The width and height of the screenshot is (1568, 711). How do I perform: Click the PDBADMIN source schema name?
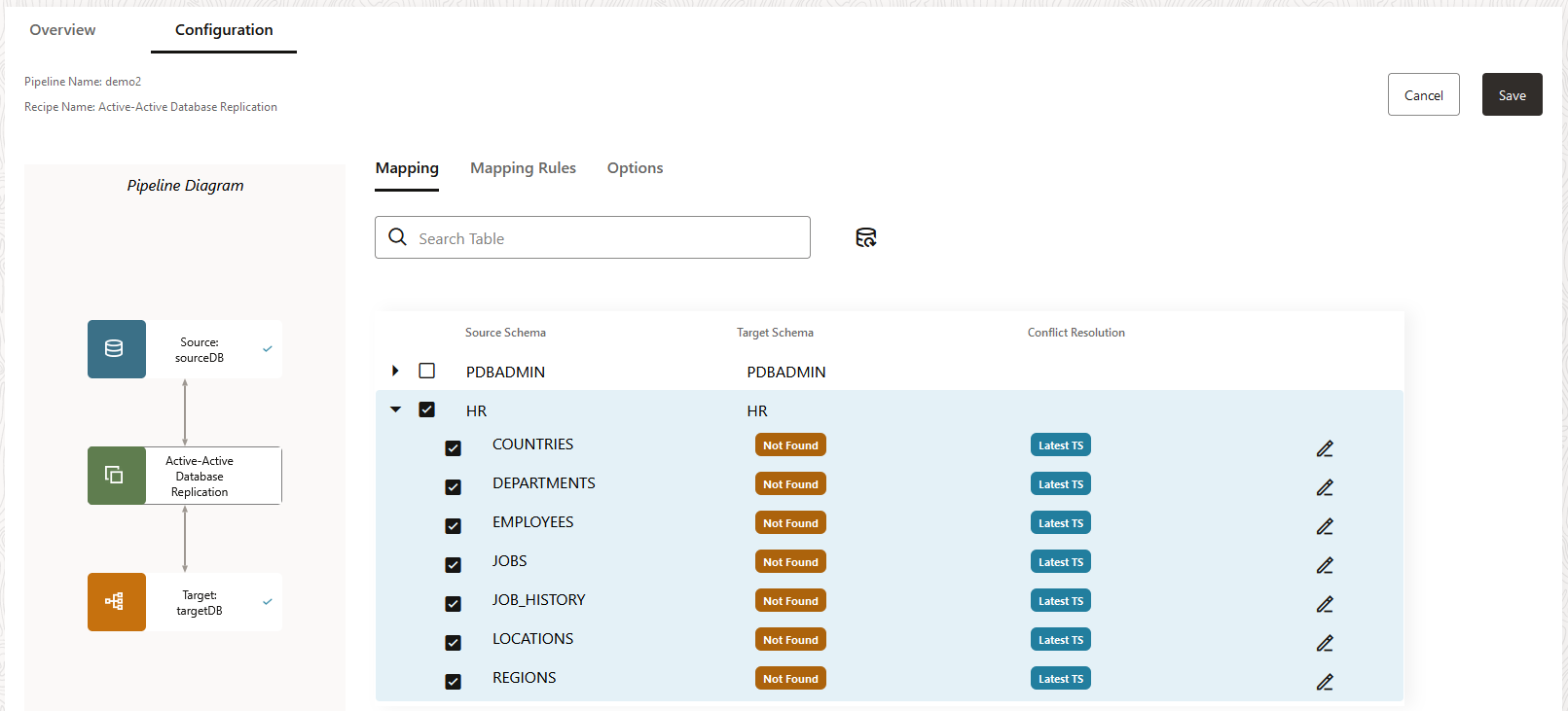click(x=505, y=372)
